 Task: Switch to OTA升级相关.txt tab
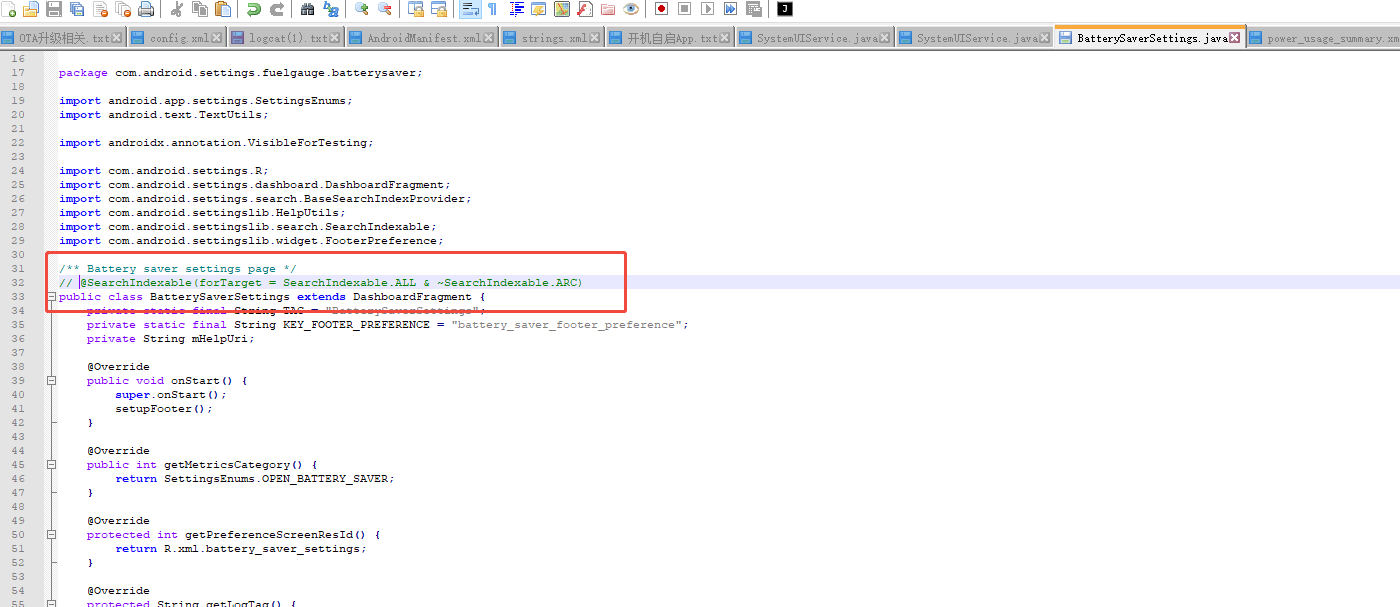point(65,38)
